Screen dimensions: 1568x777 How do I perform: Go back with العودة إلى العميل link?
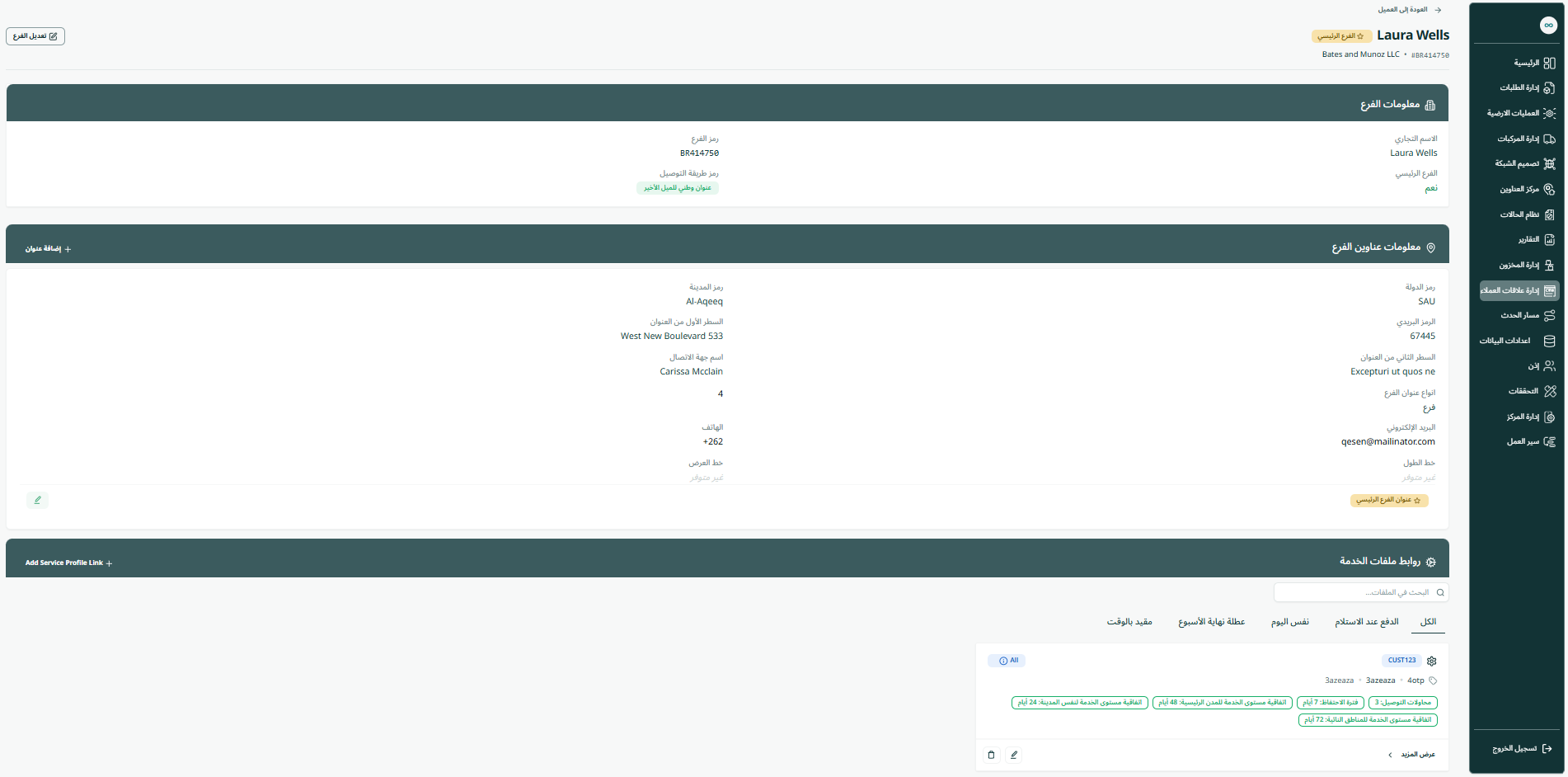1410,10
